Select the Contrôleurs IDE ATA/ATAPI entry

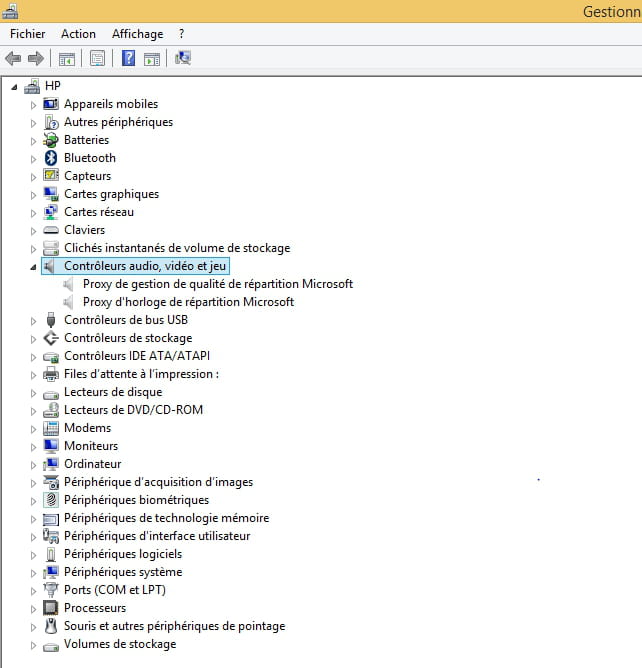pyautogui.click(x=137, y=356)
